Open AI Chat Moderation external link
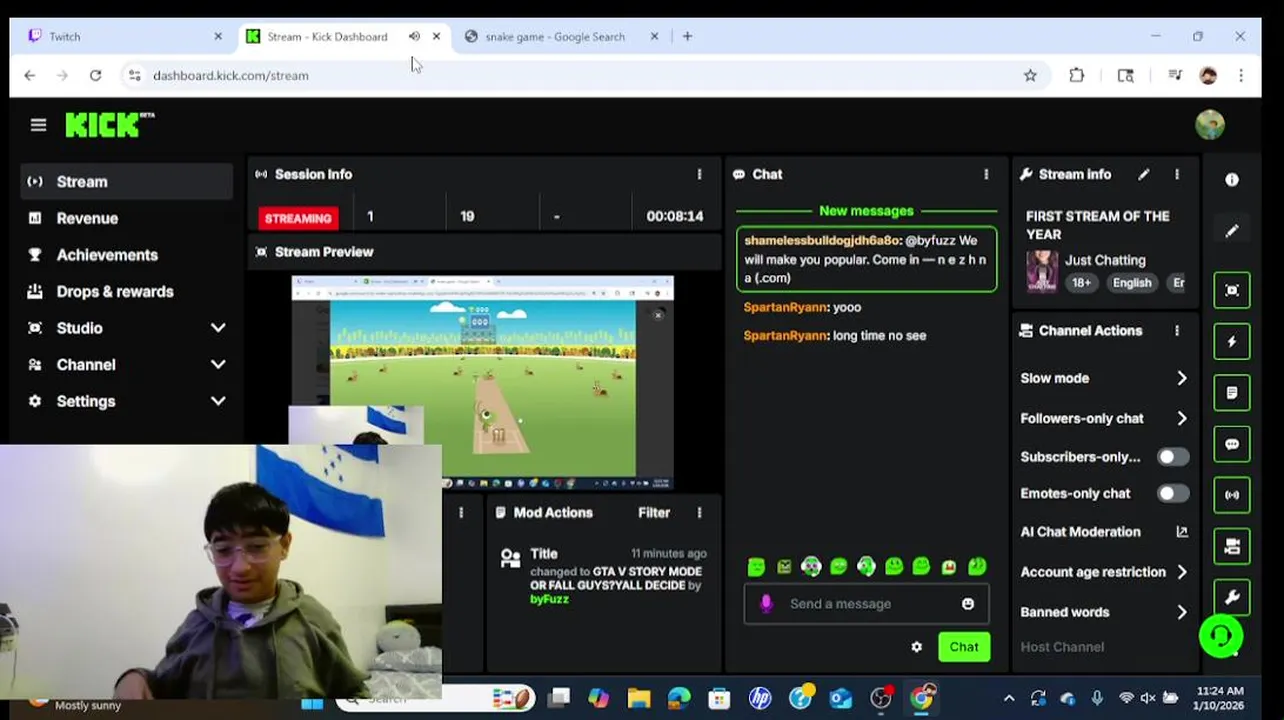 tap(1182, 532)
